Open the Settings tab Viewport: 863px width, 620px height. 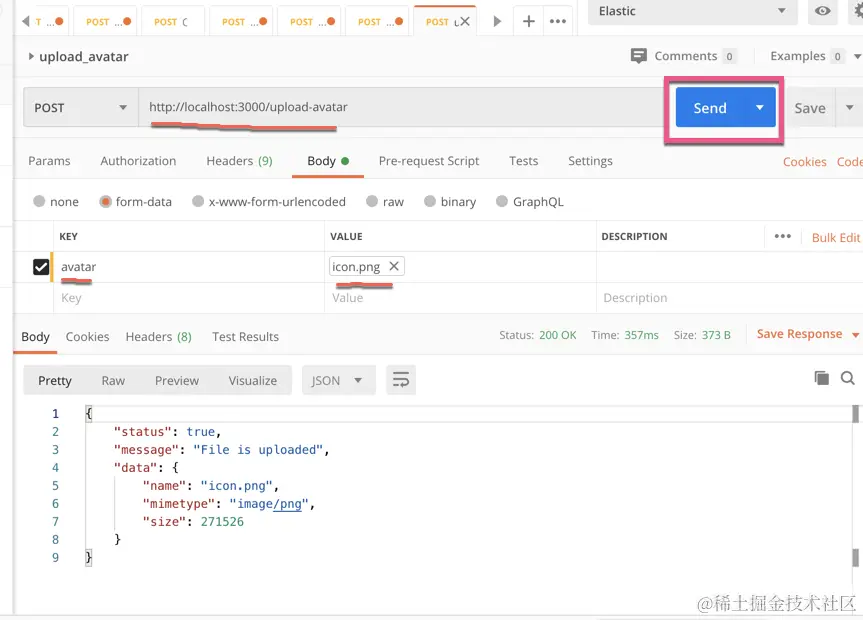coord(590,161)
